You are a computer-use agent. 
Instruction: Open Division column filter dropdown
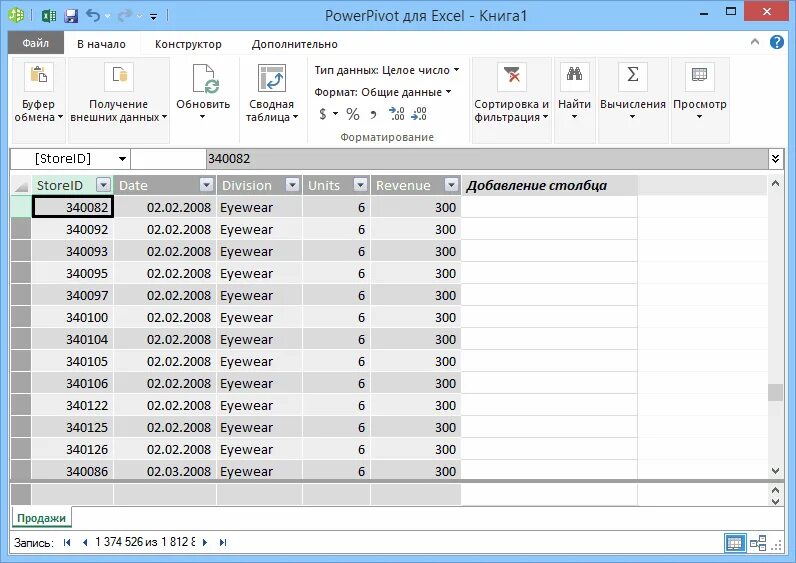292,185
